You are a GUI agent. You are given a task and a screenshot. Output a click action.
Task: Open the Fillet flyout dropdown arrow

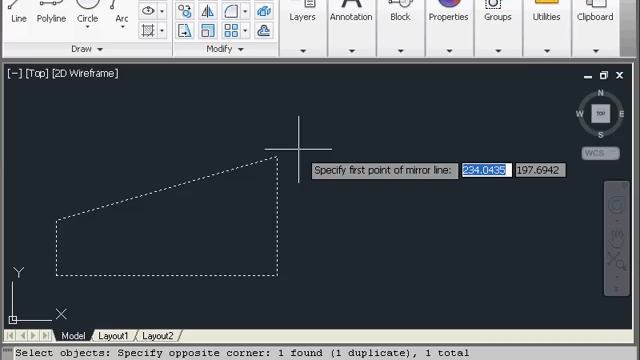tap(245, 11)
